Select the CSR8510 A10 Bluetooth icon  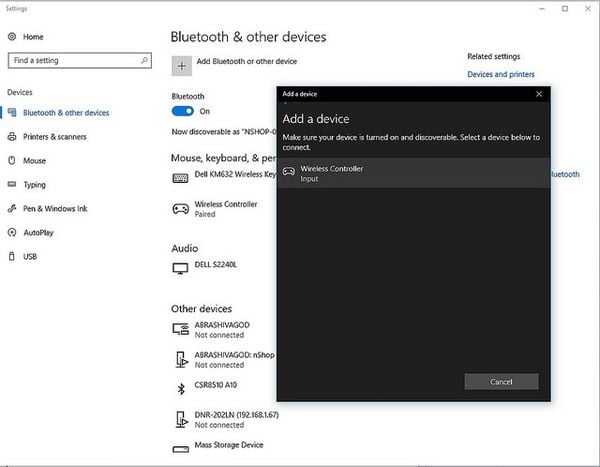point(181,389)
